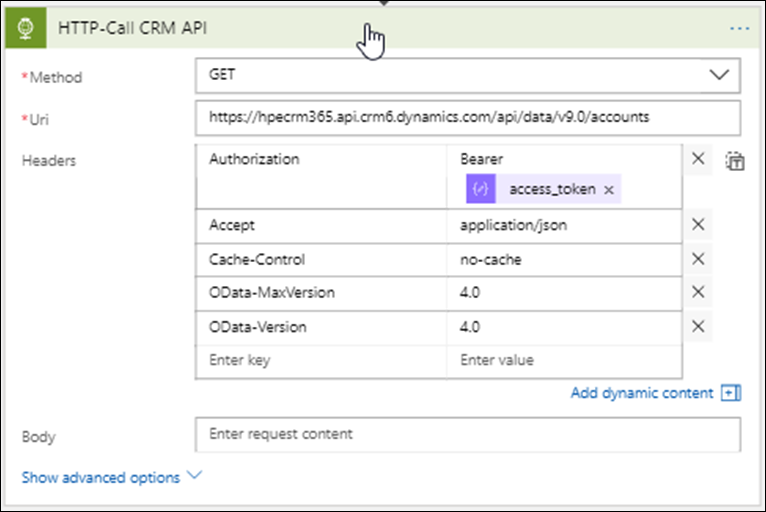Remove the Accept header row
The image size is (766, 512).
click(698, 225)
